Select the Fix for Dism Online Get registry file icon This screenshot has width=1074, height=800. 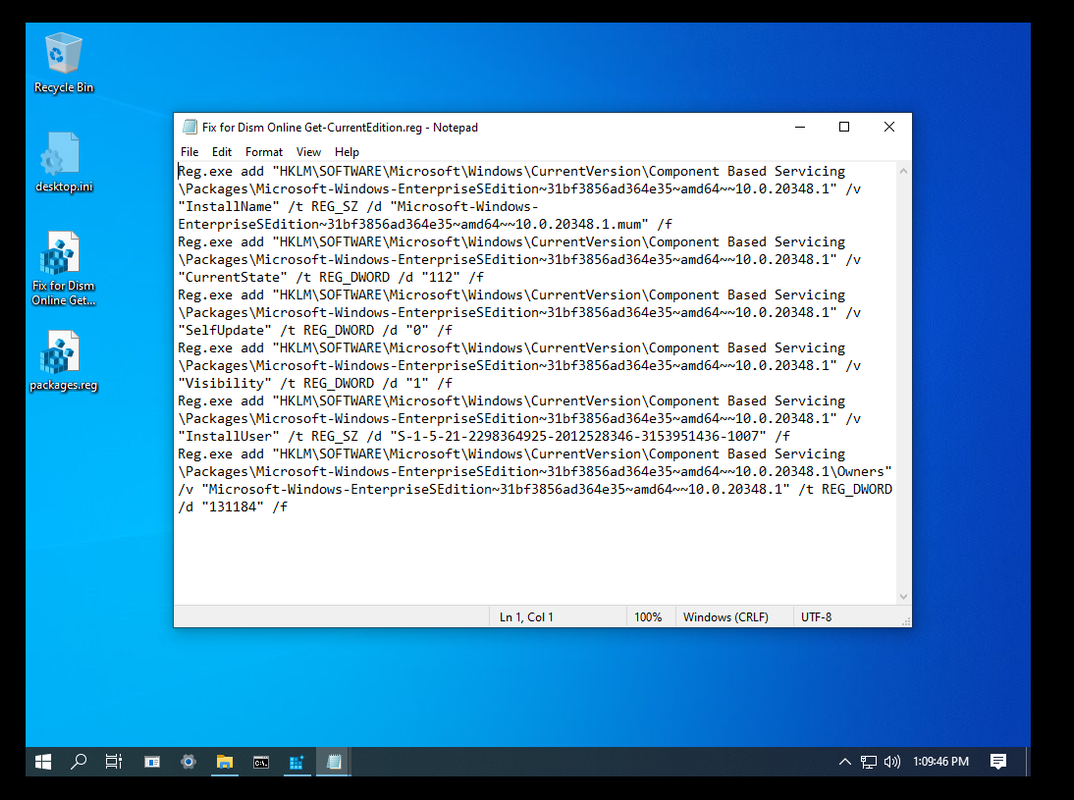point(63,268)
